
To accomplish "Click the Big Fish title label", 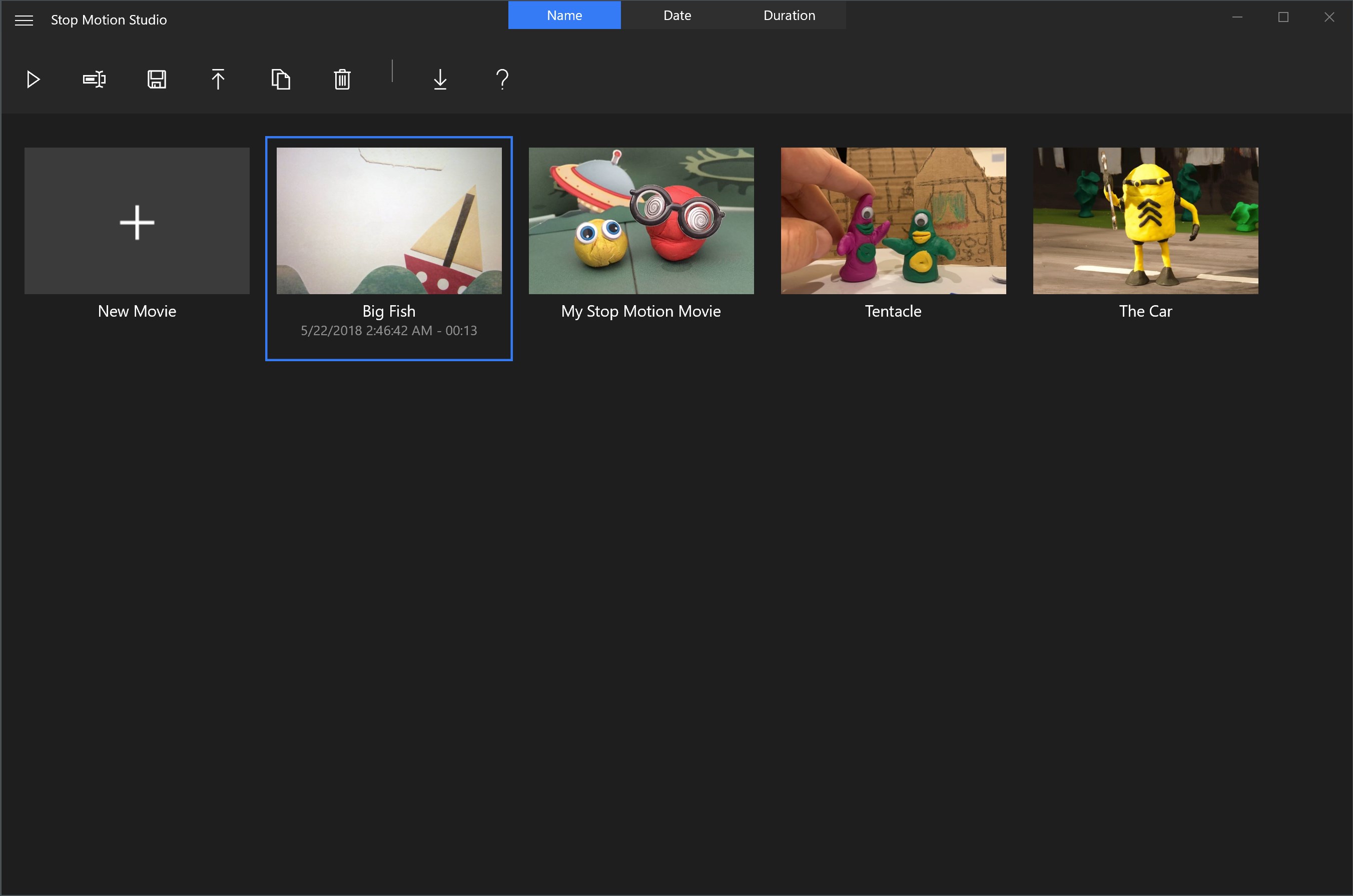I will 389,312.
